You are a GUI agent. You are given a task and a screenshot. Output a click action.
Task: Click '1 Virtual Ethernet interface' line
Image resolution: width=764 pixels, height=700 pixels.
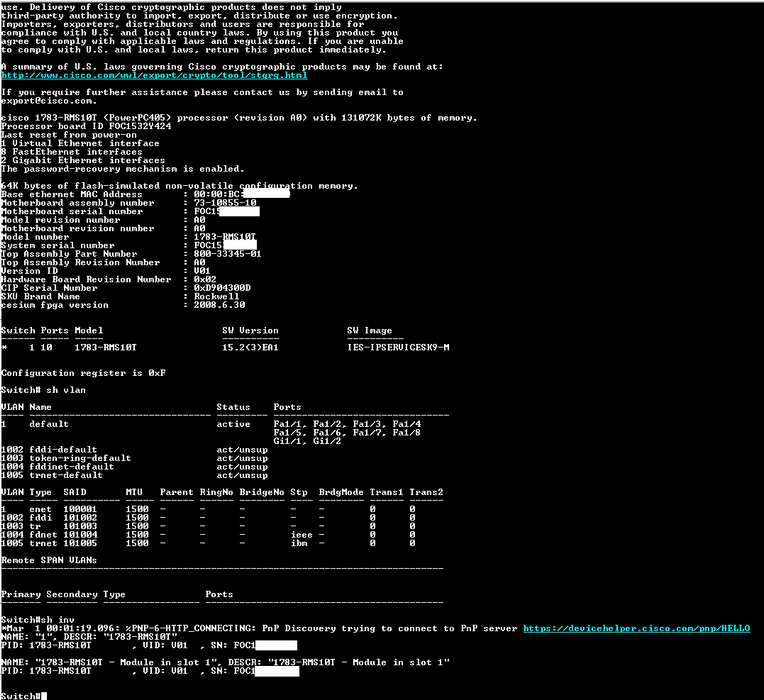coord(80,143)
